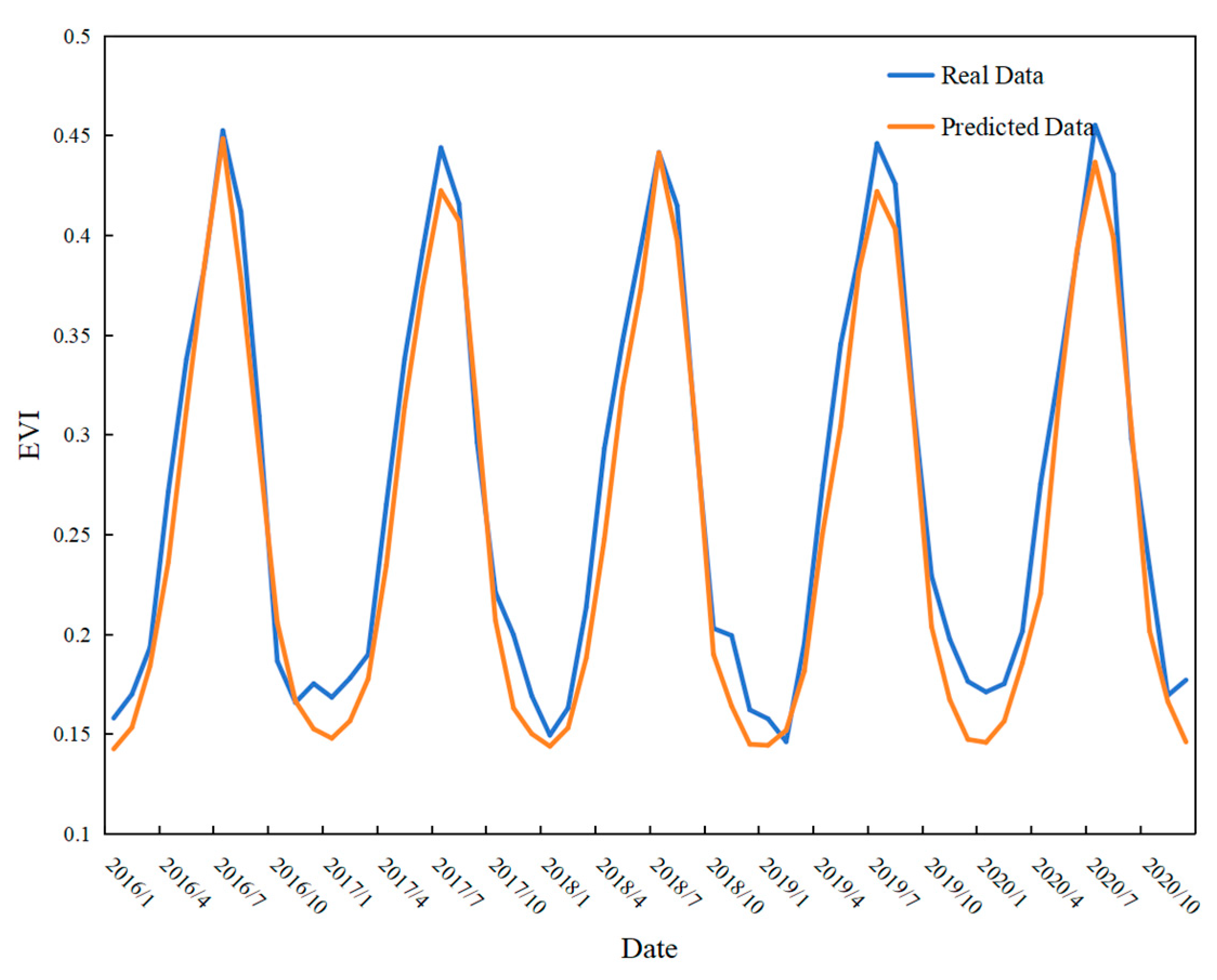Click the 0.35 y-axis tick label

[71, 336]
